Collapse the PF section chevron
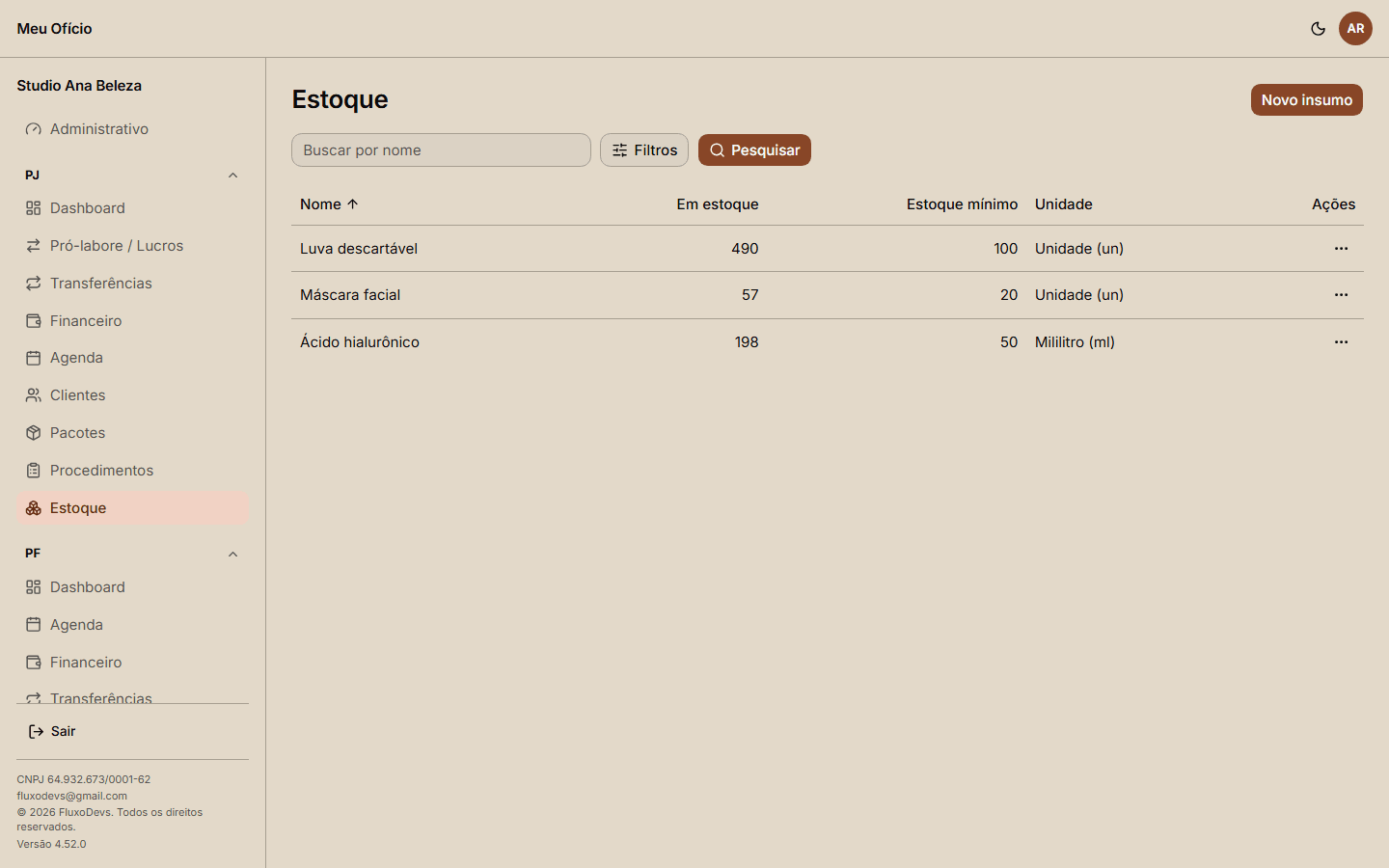1389x868 pixels. point(232,555)
